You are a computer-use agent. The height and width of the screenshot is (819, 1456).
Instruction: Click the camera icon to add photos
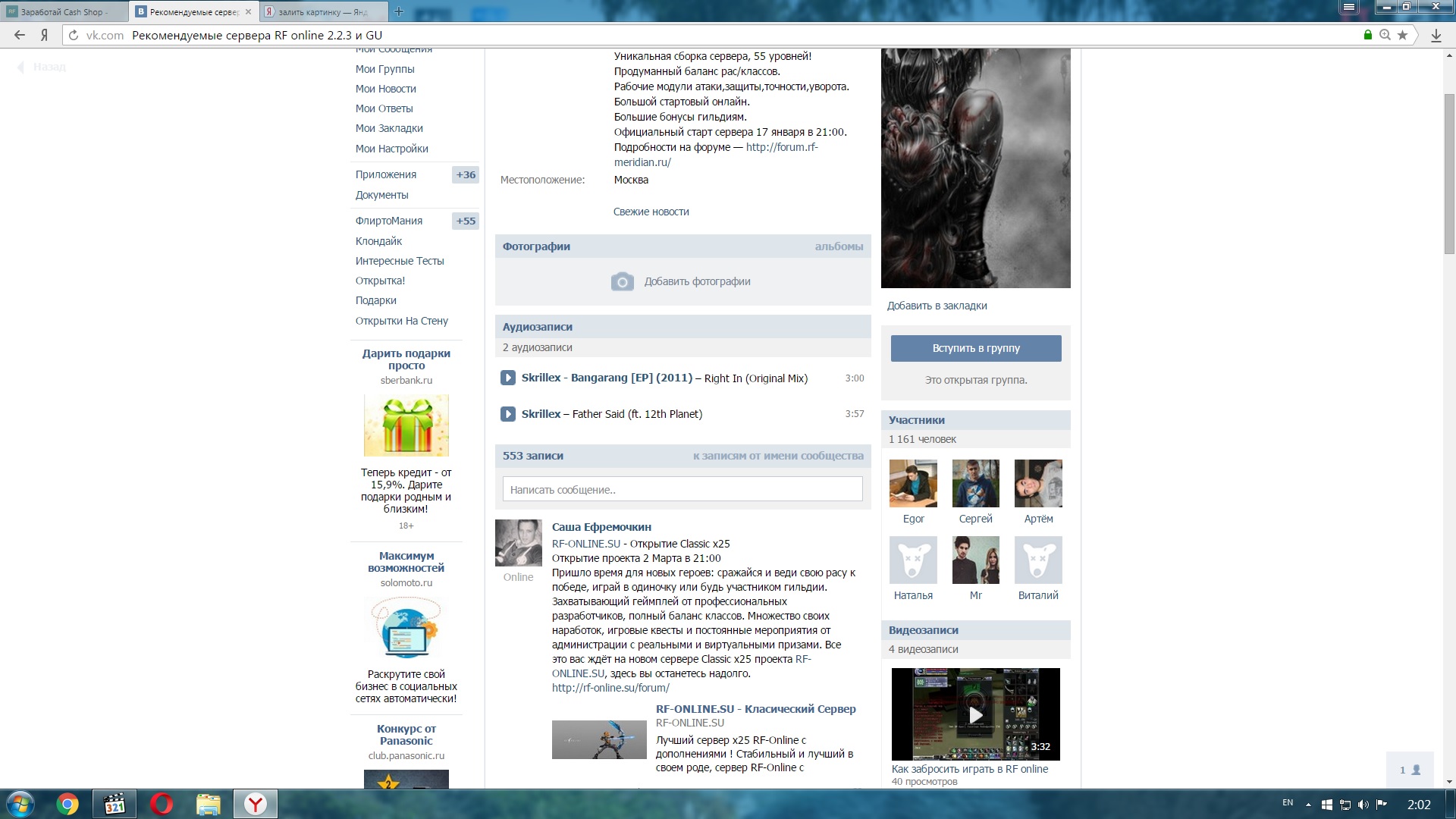click(x=623, y=281)
